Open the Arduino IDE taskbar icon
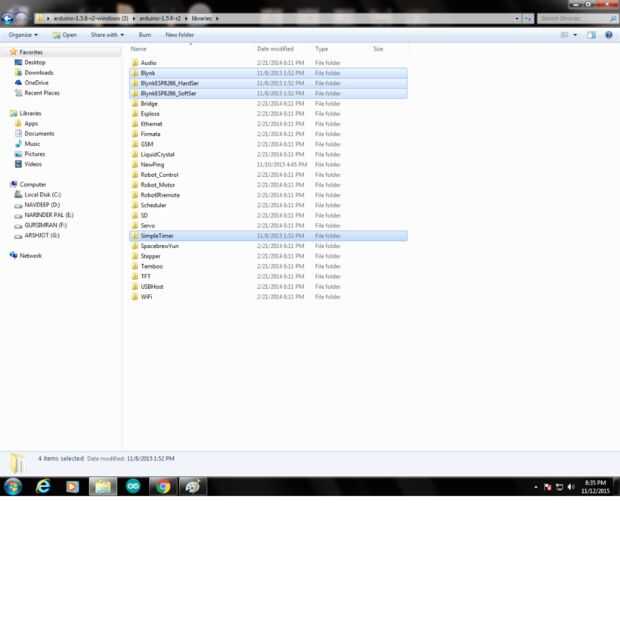Image resolution: width=620 pixels, height=620 pixels. [x=133, y=486]
